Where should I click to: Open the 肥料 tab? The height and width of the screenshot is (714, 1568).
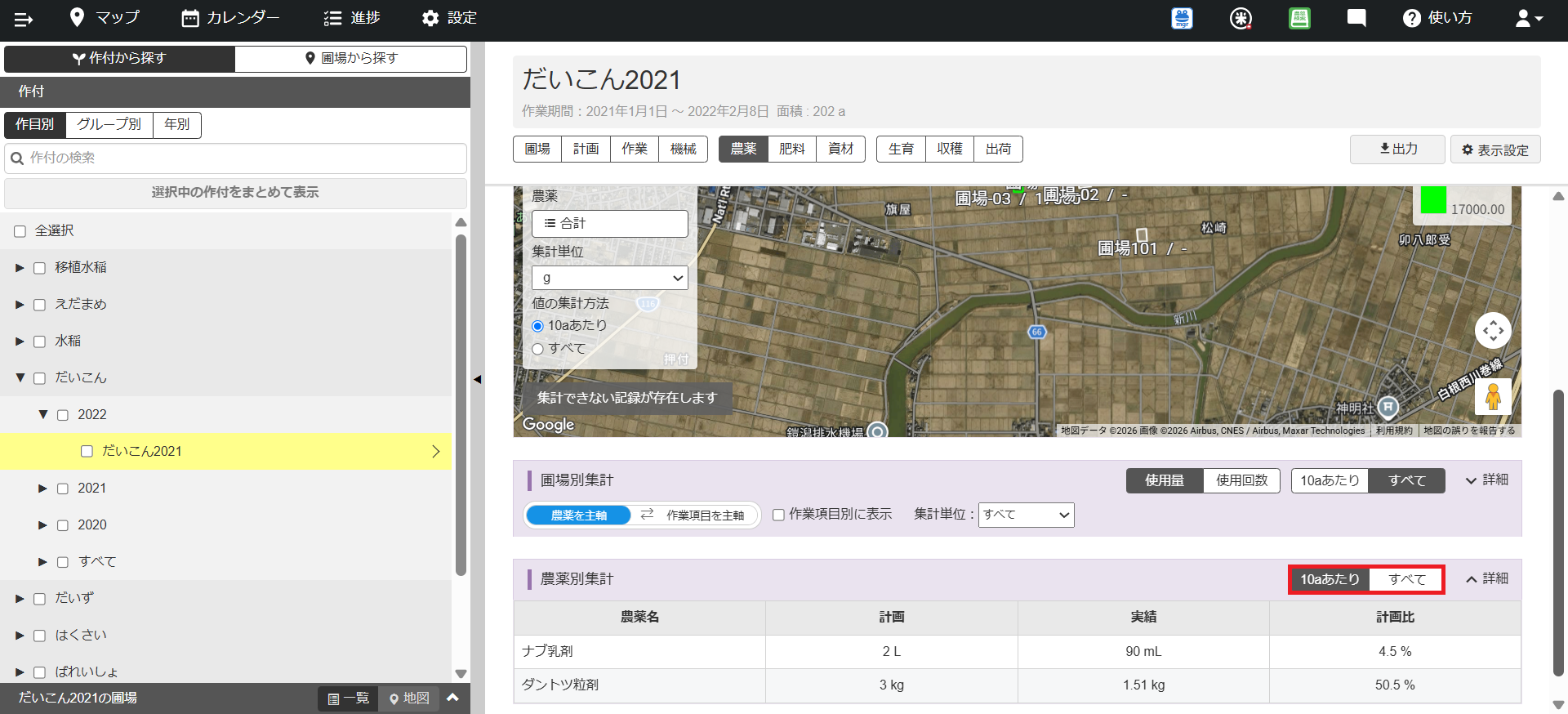(x=792, y=149)
